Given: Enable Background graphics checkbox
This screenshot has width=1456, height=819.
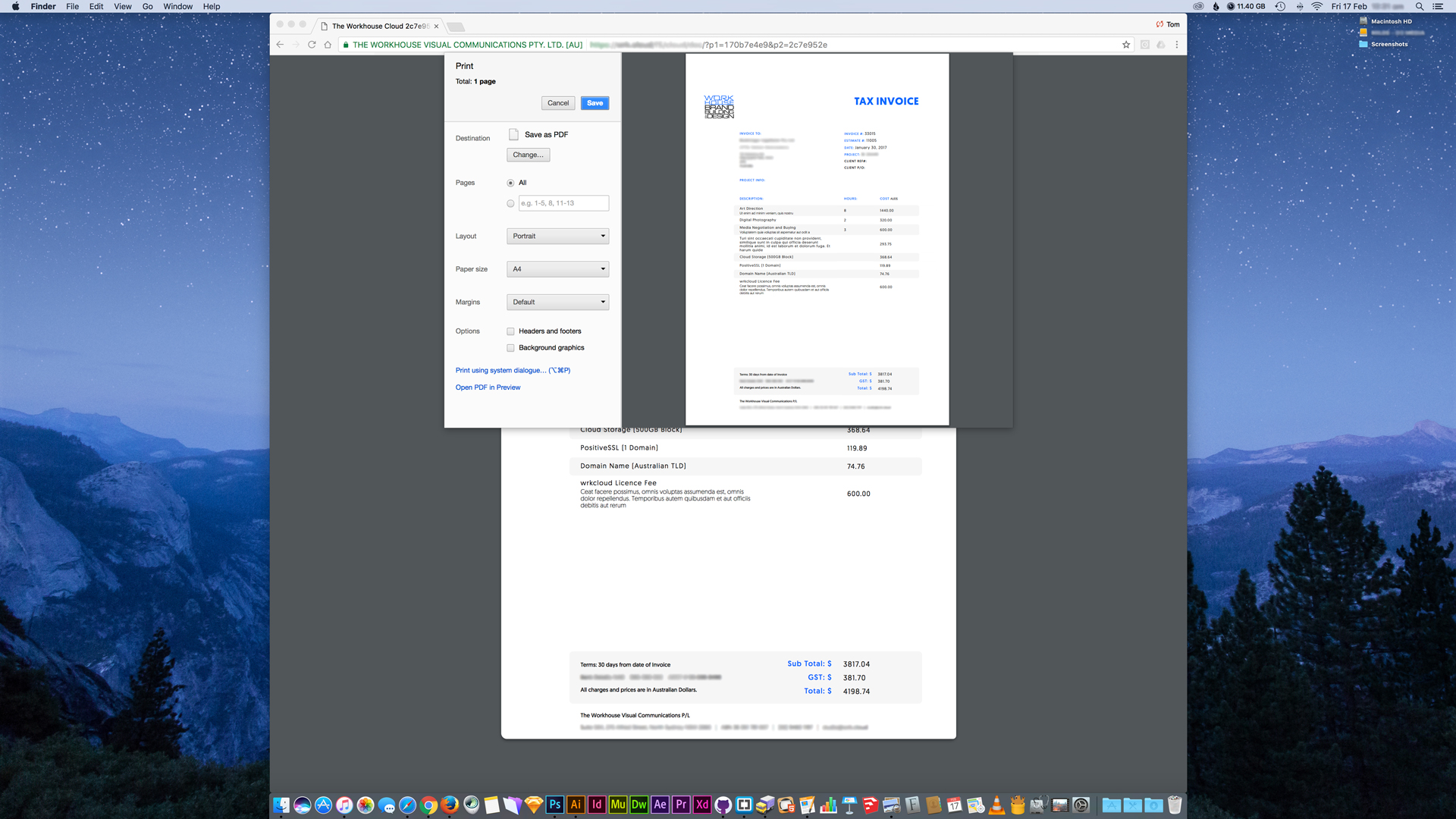Looking at the screenshot, I should coord(510,348).
